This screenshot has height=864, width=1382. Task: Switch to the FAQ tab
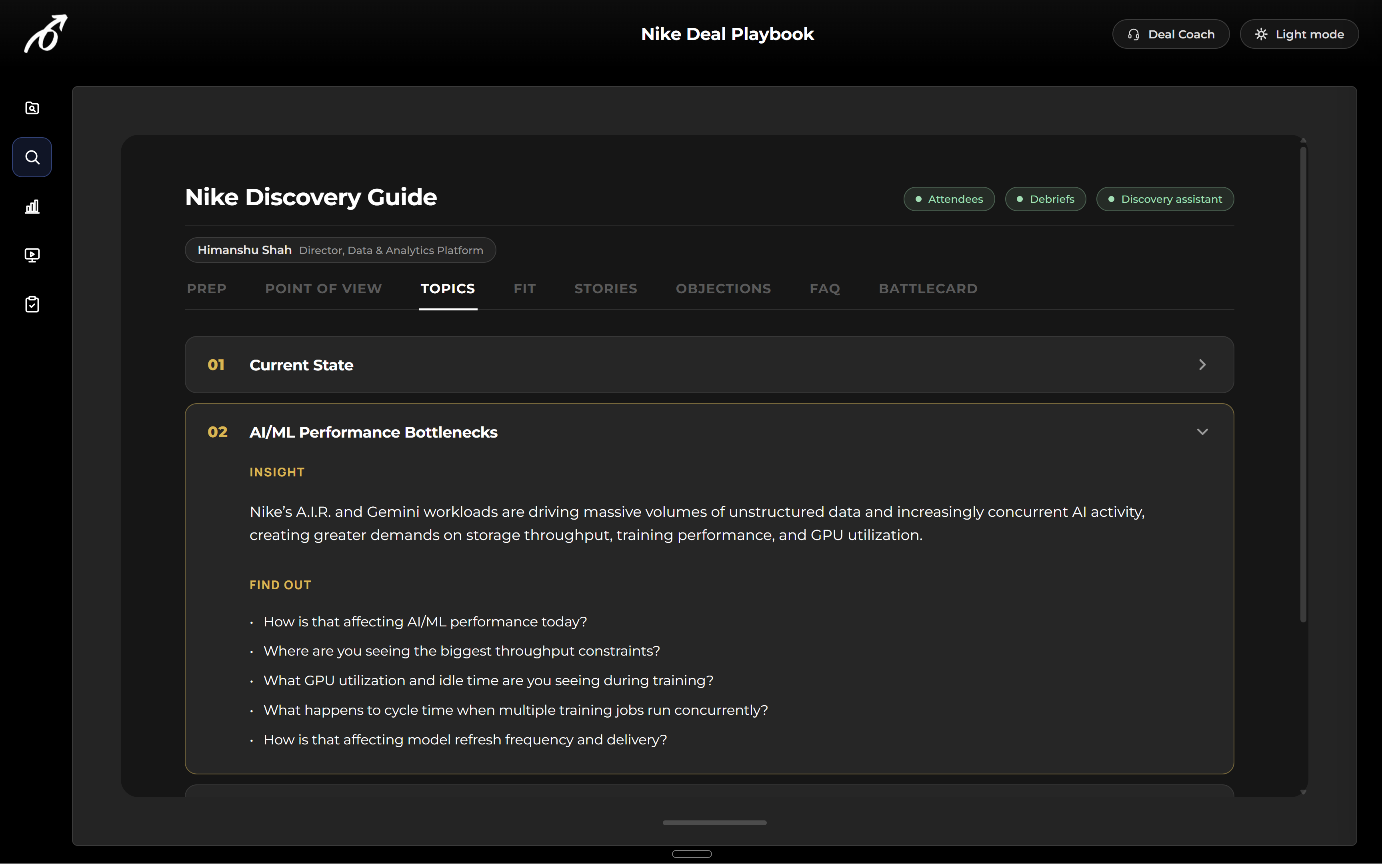coord(825,288)
